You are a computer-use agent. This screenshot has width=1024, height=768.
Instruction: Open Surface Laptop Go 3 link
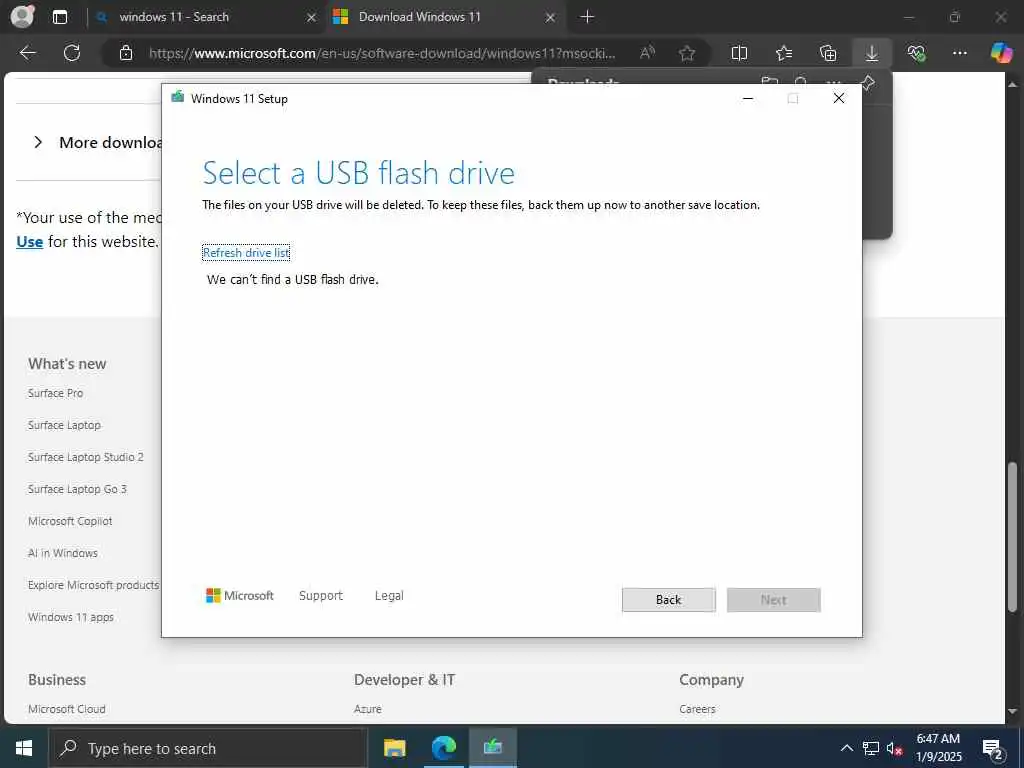click(77, 489)
